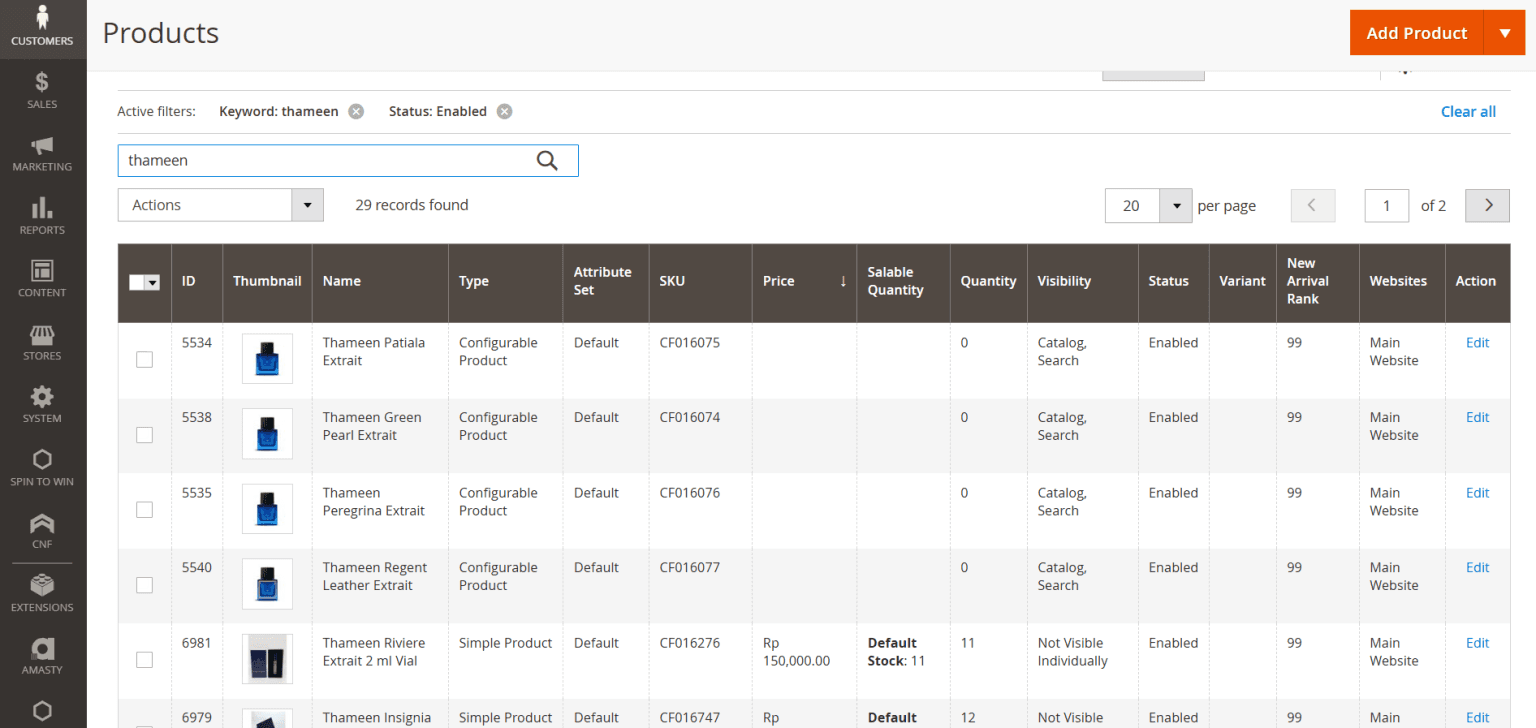Image resolution: width=1536 pixels, height=728 pixels.
Task: Open the Amasty sidebar icon
Action: (x=42, y=657)
